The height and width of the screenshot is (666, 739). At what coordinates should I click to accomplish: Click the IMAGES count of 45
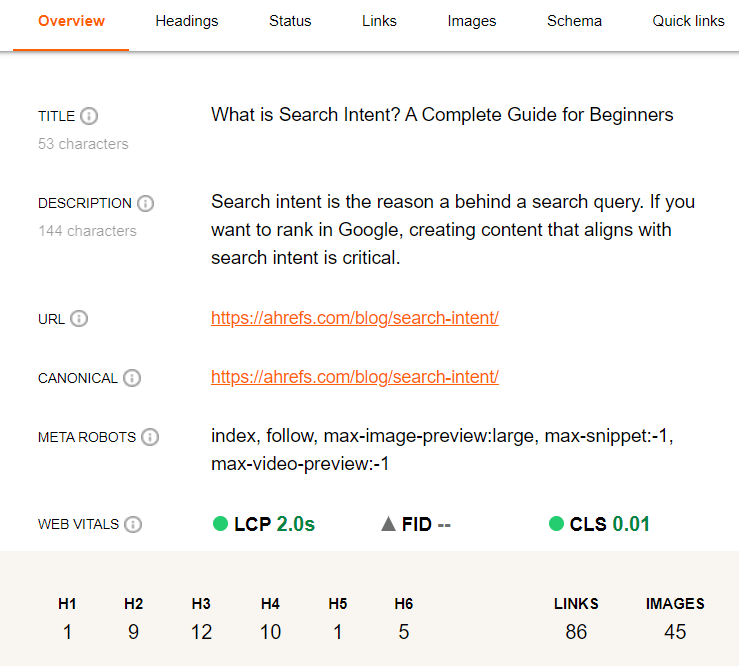pyautogui.click(x=675, y=631)
